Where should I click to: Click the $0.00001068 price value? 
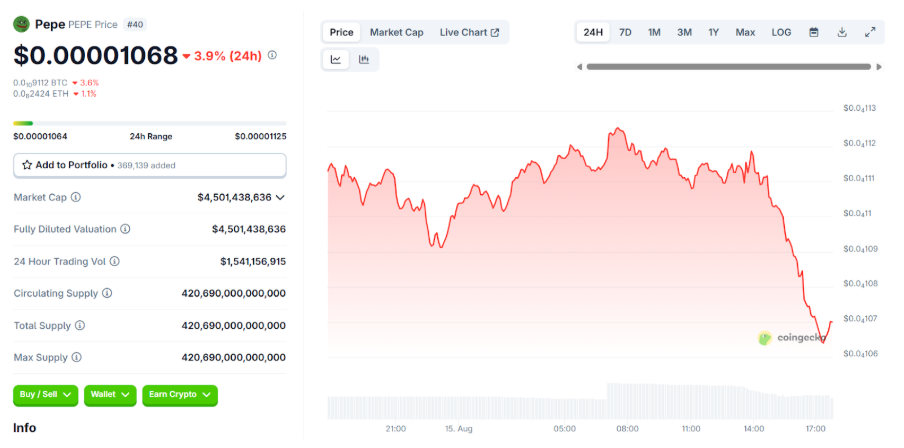[96, 55]
